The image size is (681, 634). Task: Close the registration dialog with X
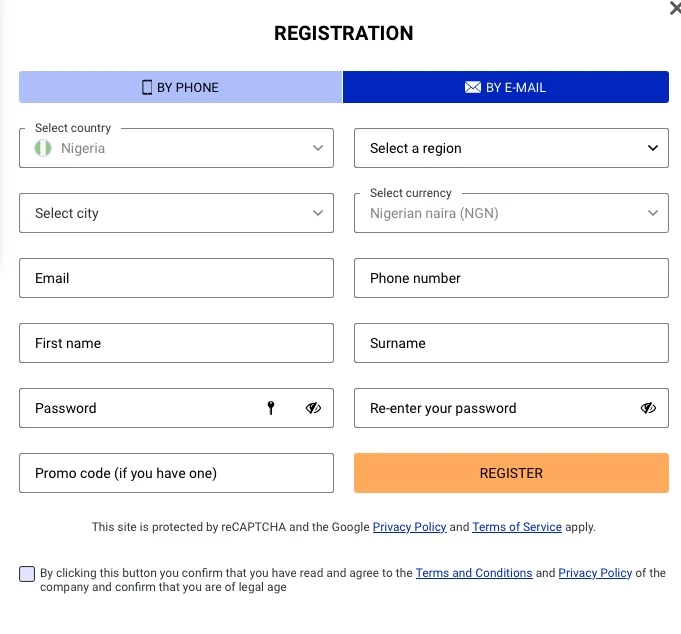[x=674, y=8]
